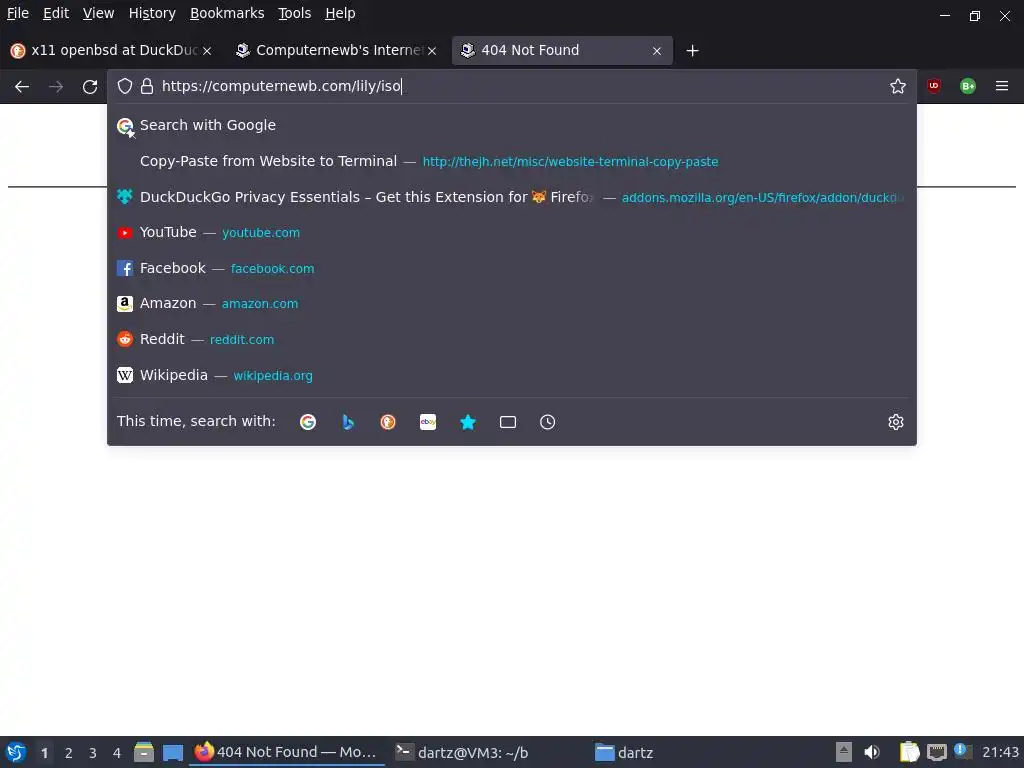
Task: Open the green B+ extension icon
Action: 968,86
